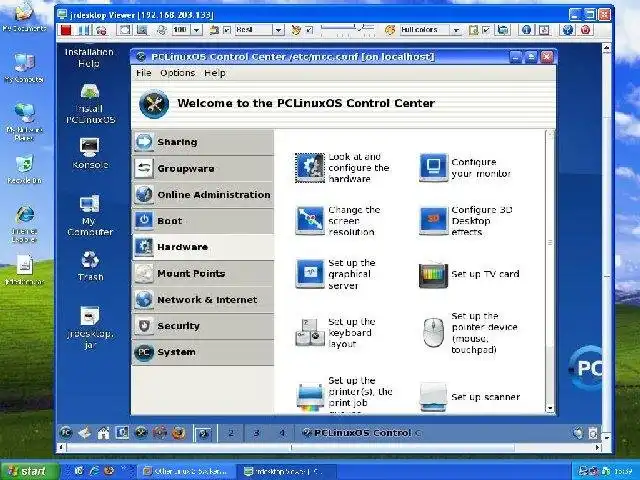Click PCLinuxOS Control taskbar entry in KDE panel
The image size is (640, 480).
coord(361,433)
